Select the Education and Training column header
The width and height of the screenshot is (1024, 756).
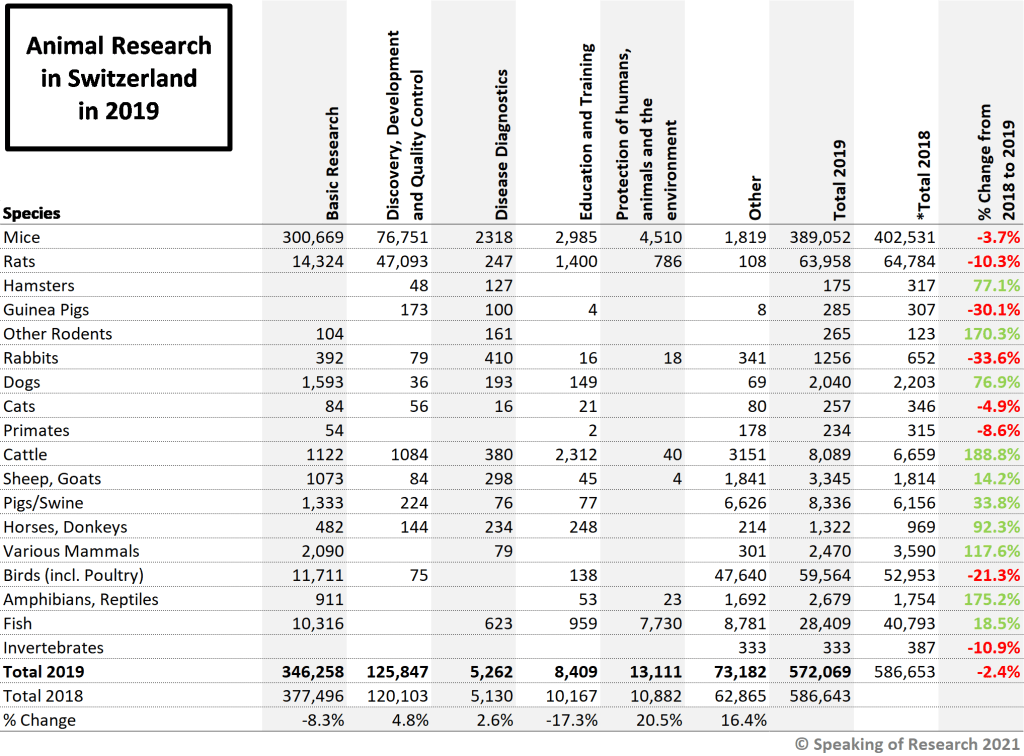point(587,132)
